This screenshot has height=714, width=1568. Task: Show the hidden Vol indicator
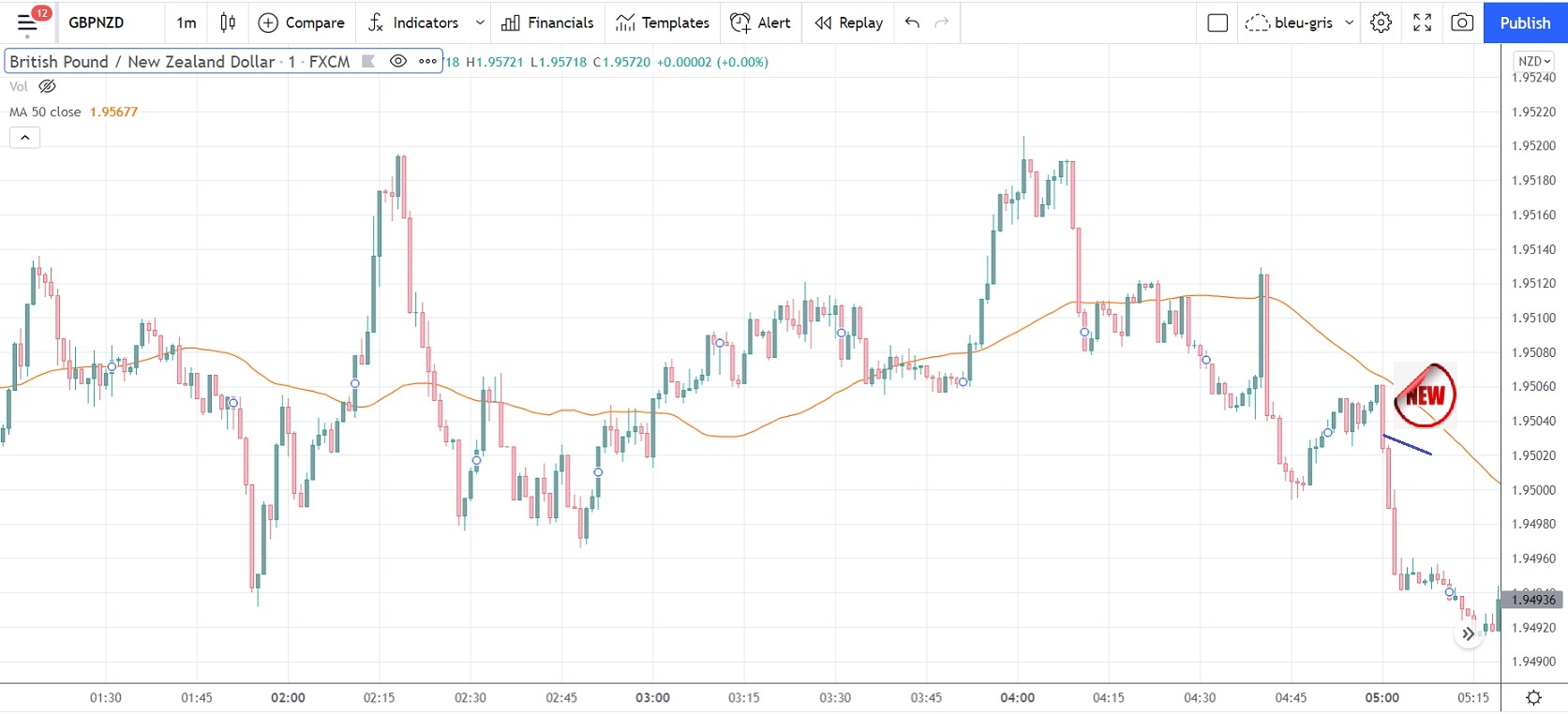(x=47, y=86)
